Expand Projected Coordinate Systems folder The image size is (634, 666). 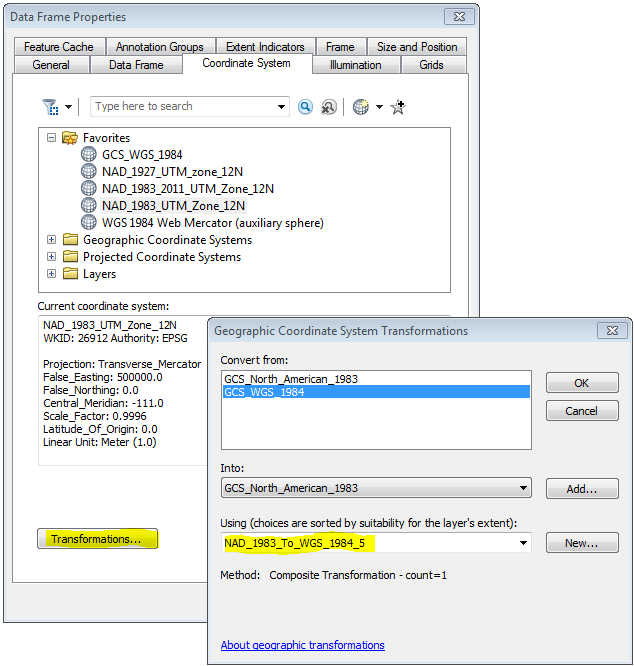click(x=51, y=257)
